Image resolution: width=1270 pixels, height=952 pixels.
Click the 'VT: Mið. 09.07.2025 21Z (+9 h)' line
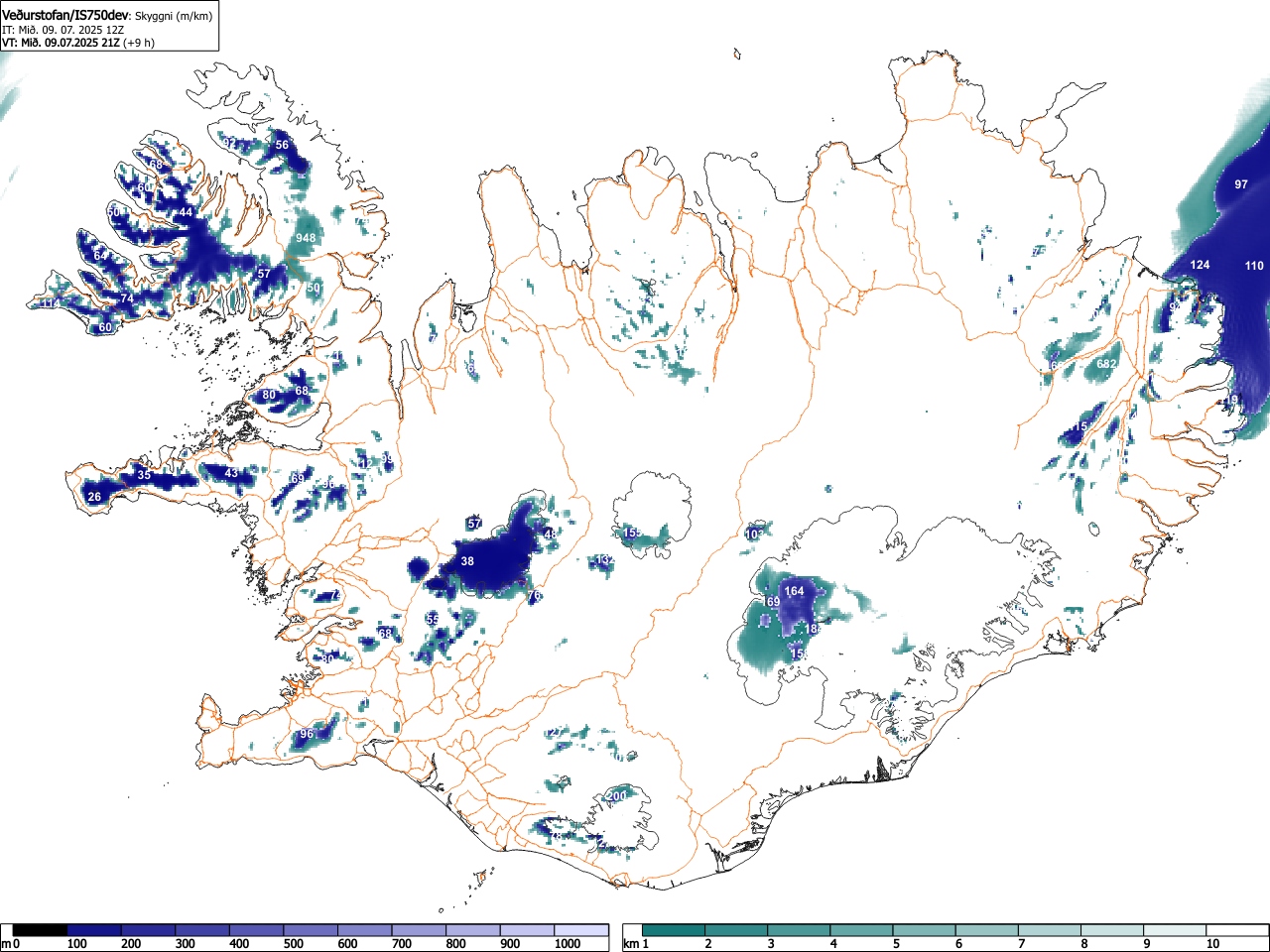click(x=78, y=43)
